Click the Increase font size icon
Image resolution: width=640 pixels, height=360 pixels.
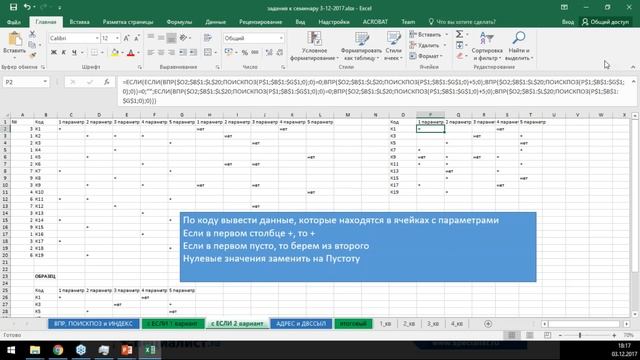127,38
